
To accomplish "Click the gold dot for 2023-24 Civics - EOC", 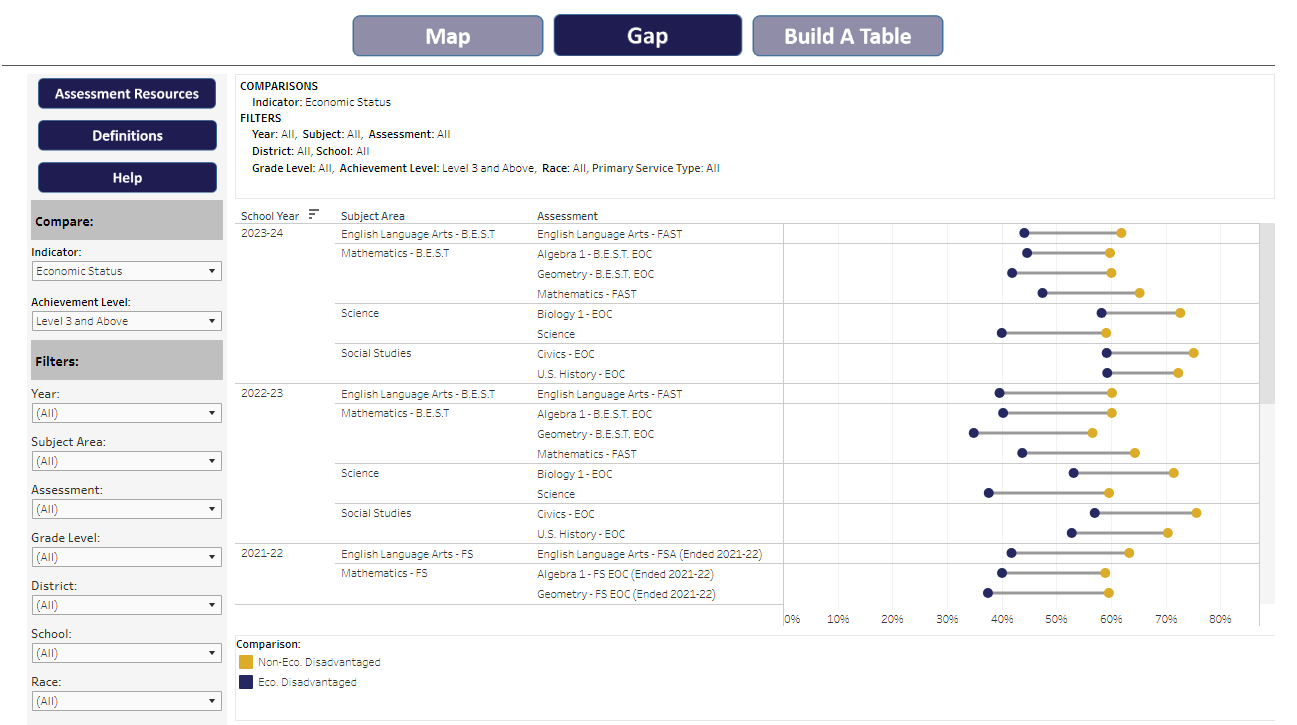I will 1193,353.
